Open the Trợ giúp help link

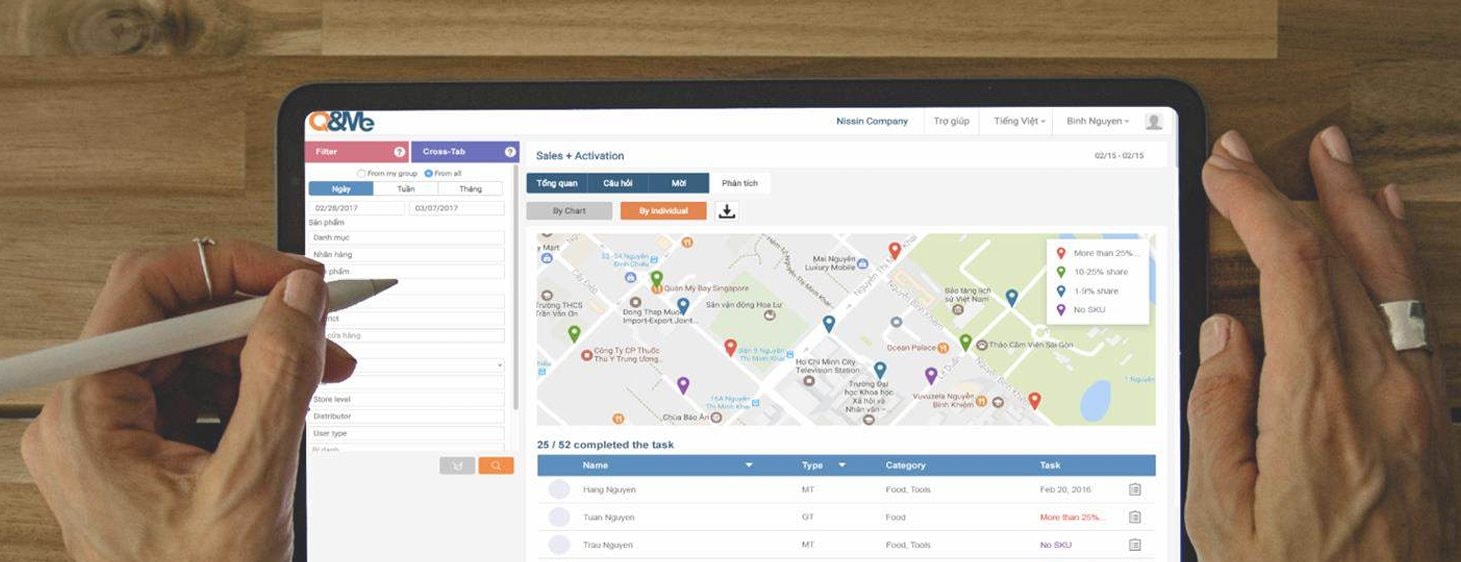click(951, 121)
